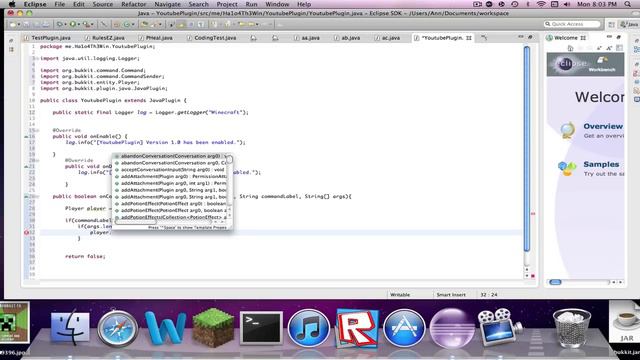Open Finder from the Dock
This screenshot has height=360, width=640.
point(70,328)
